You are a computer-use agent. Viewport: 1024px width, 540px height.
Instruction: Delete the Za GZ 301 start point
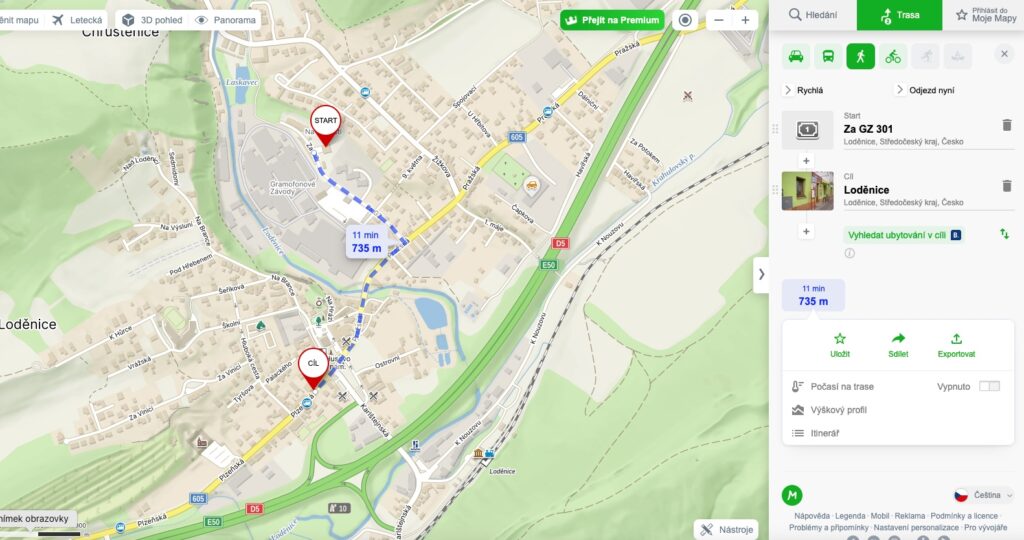pyautogui.click(x=1006, y=125)
